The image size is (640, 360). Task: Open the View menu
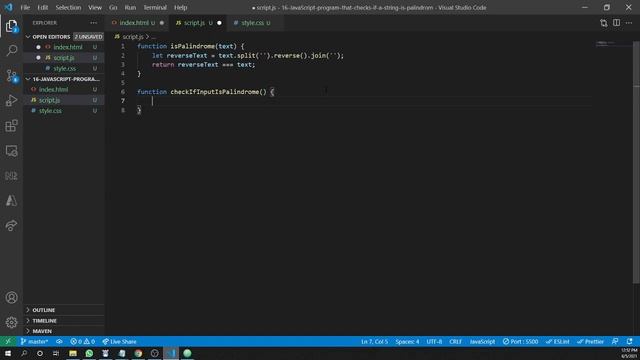(x=95, y=7)
